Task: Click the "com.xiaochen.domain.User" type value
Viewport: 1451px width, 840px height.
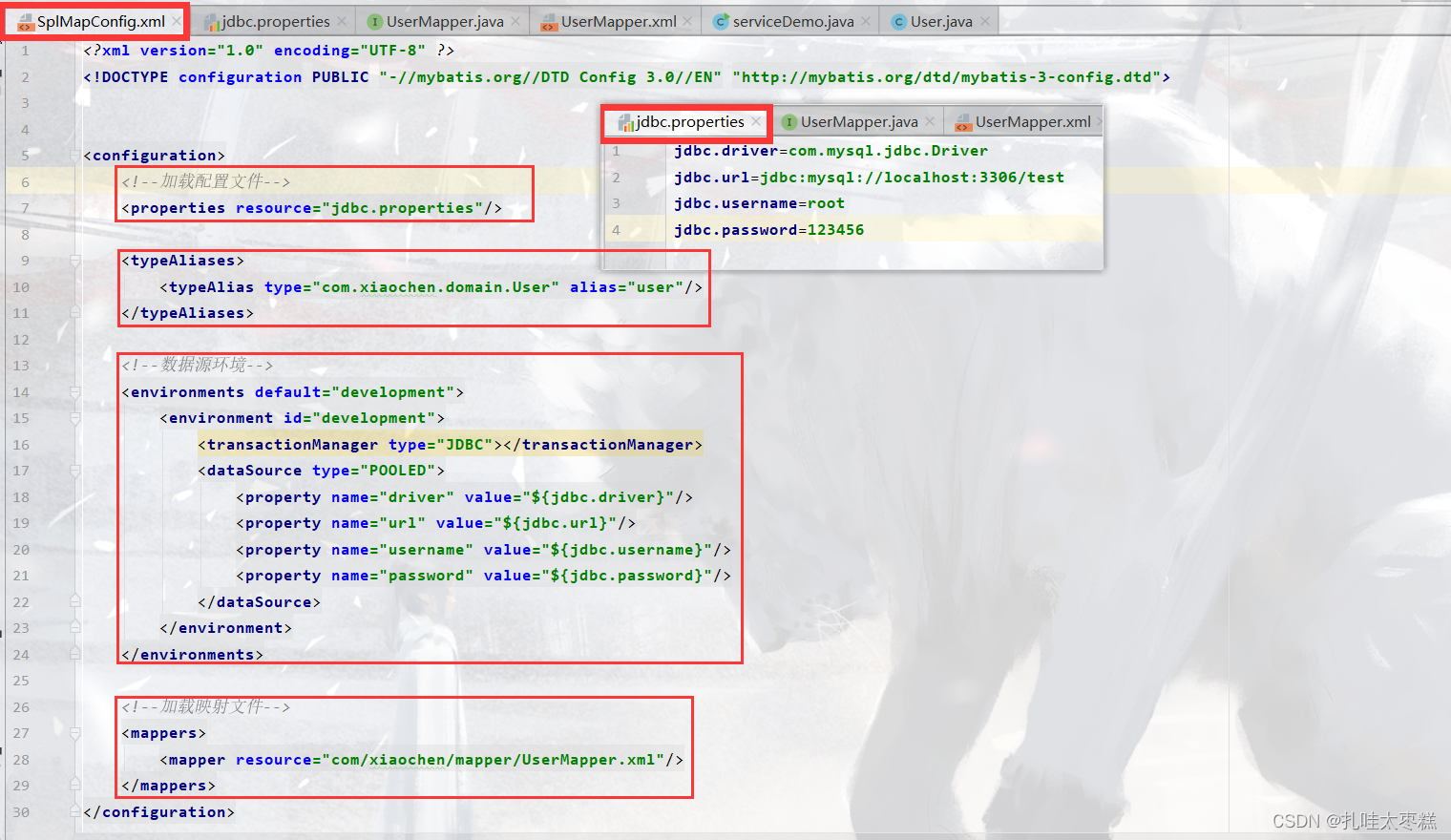Action: (x=436, y=287)
